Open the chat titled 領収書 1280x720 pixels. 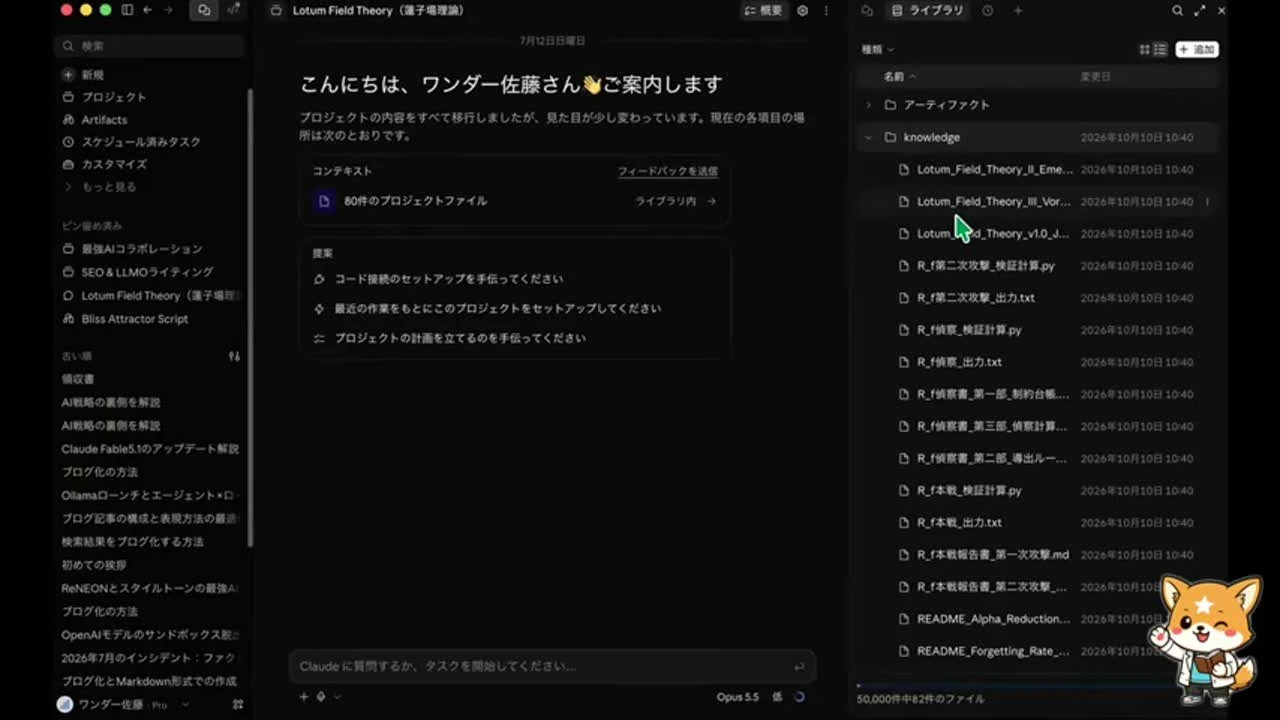(x=78, y=379)
